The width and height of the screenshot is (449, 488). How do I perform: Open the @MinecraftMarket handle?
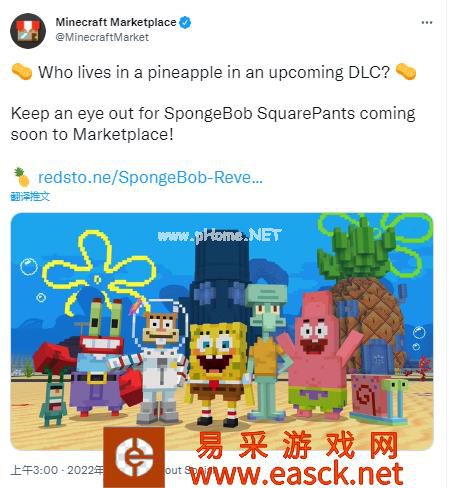pos(102,37)
